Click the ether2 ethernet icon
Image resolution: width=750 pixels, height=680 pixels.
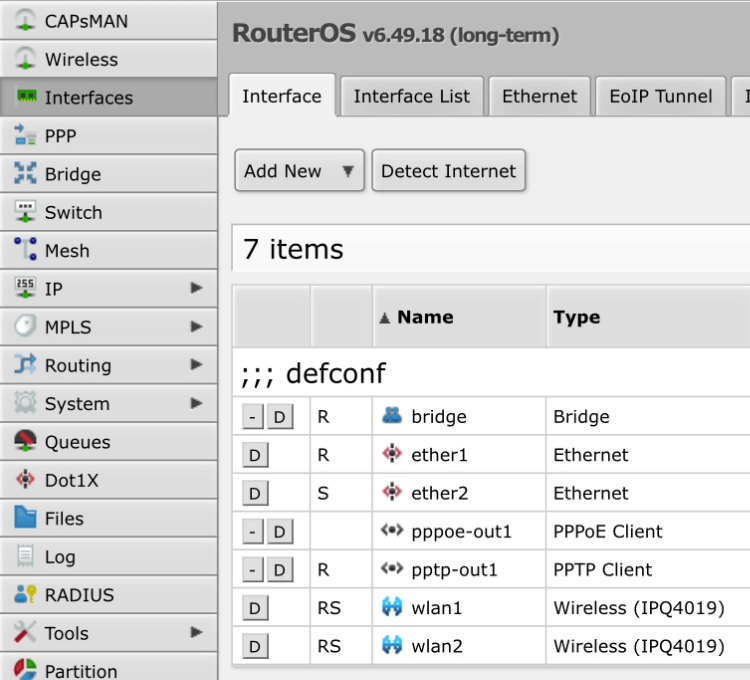(x=392, y=492)
